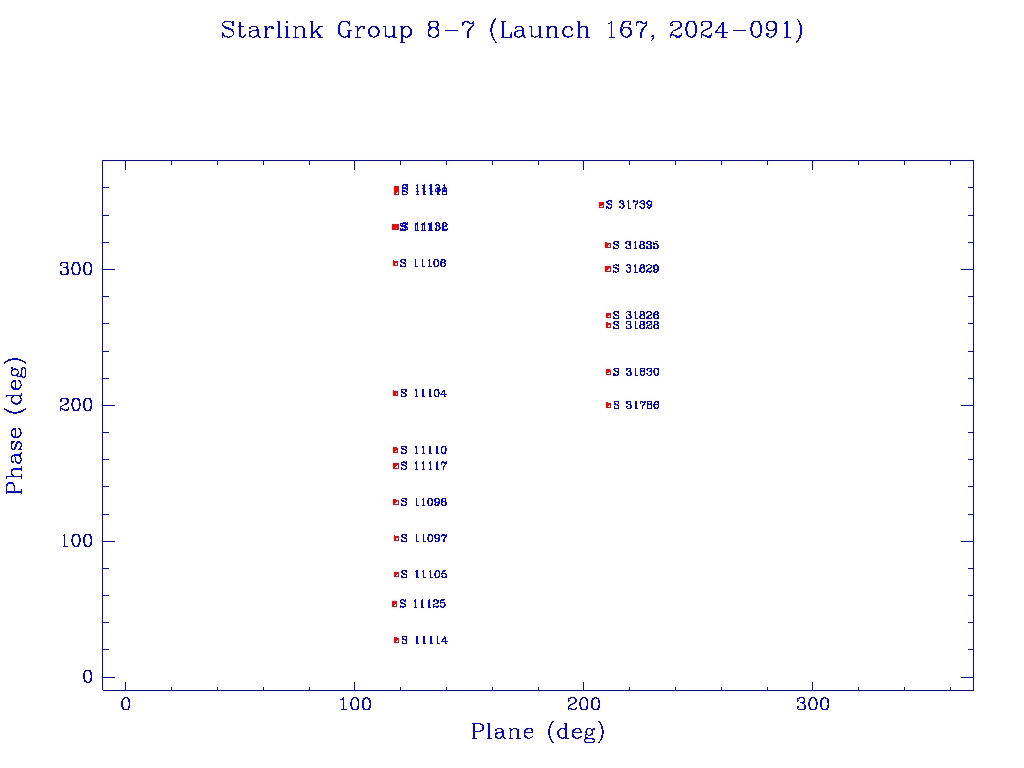The image size is (1024, 768).
Task: Select the 'S 31739' satellite label
Action: (629, 205)
